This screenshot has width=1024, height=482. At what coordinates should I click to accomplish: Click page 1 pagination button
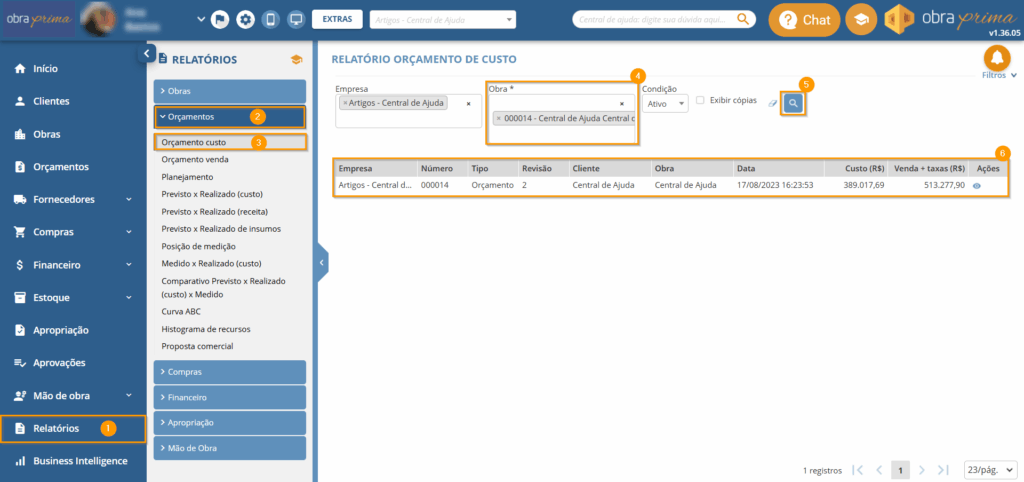tap(901, 470)
